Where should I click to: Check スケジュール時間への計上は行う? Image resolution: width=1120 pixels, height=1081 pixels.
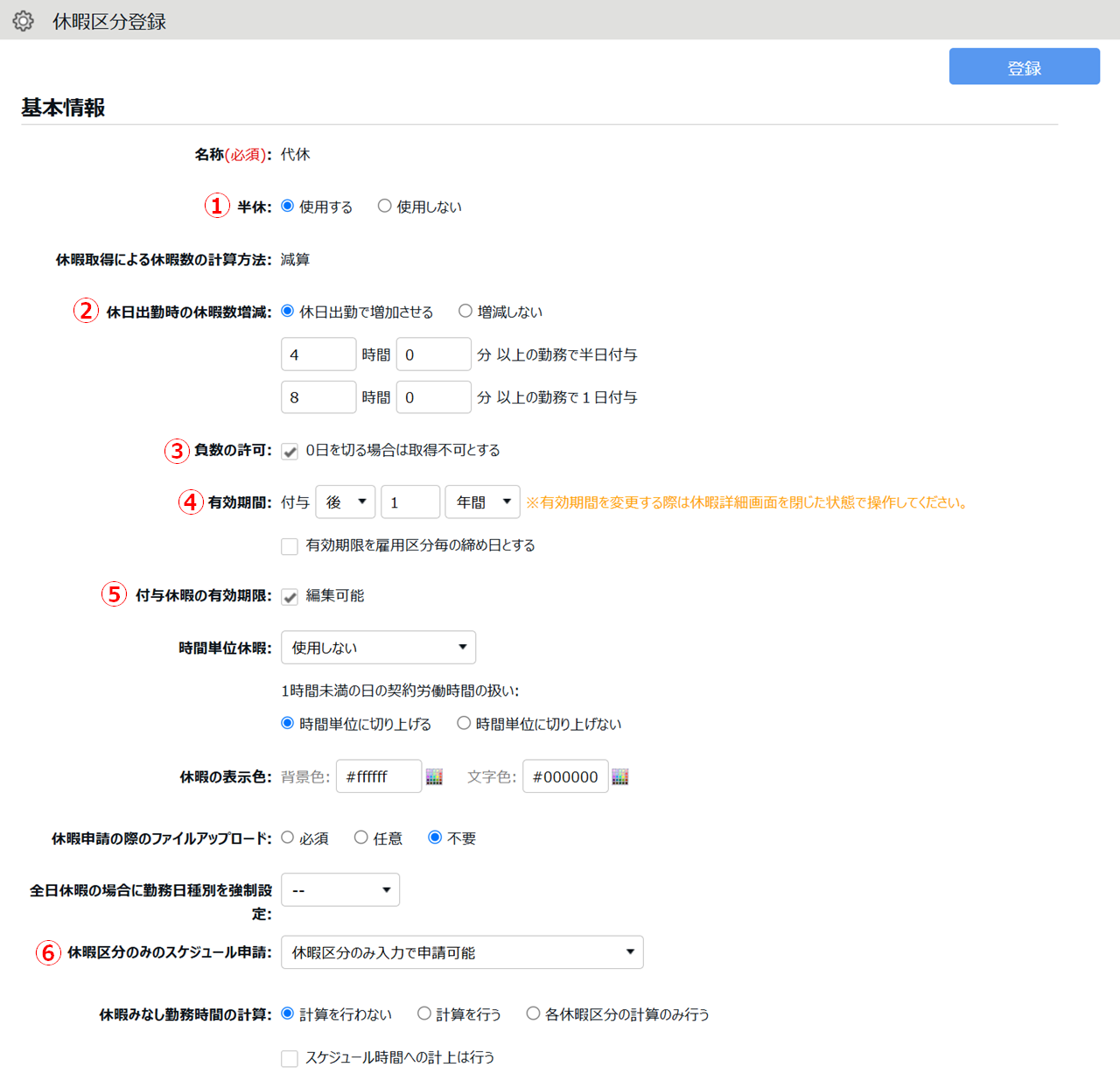coord(290,1059)
